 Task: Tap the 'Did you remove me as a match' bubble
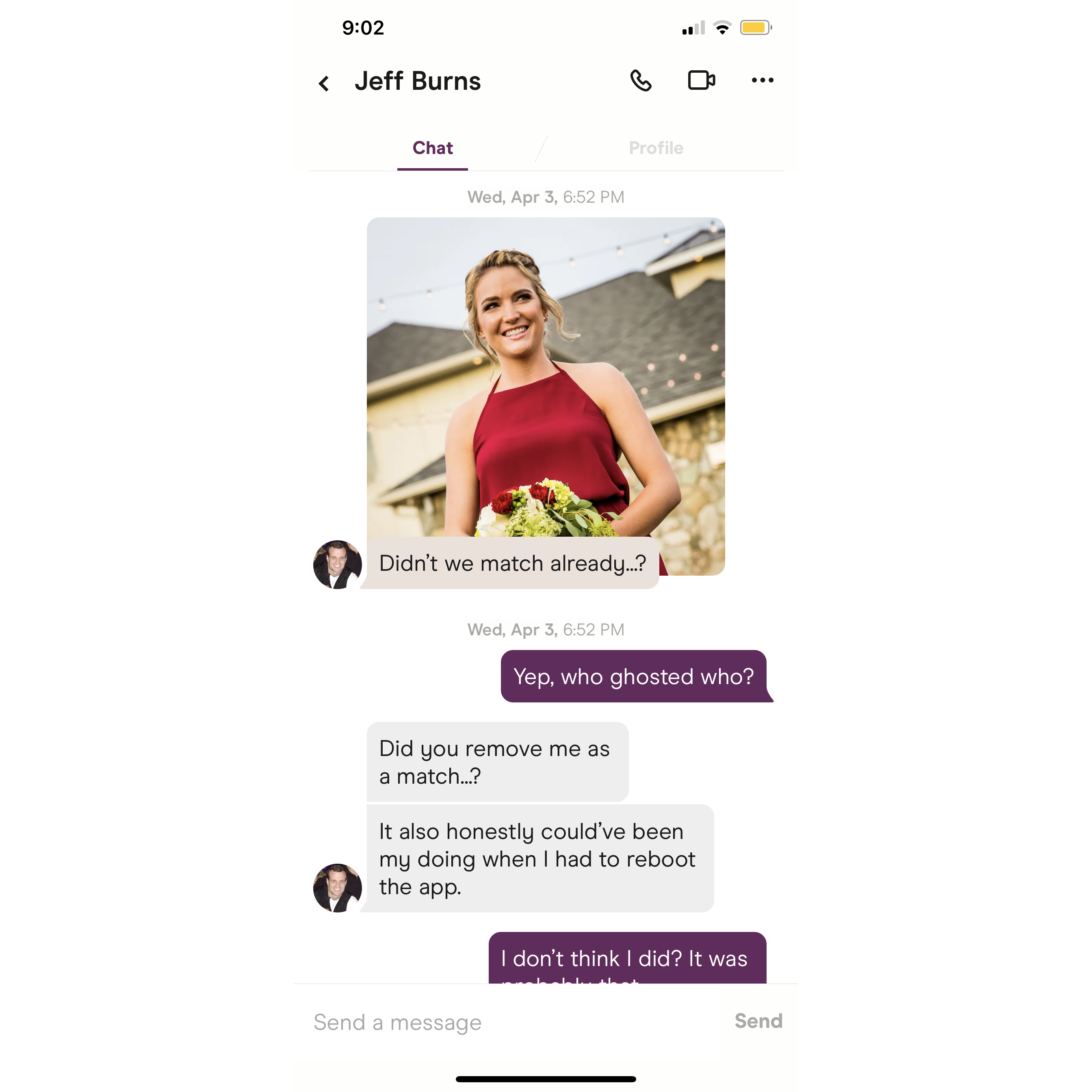coord(497,761)
